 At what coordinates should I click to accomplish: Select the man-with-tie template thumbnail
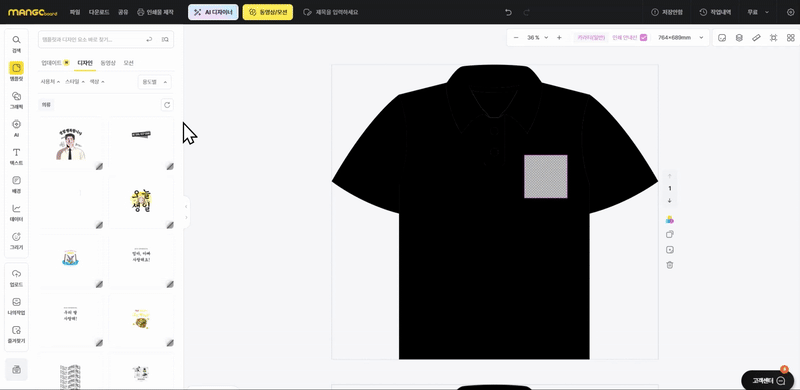pyautogui.click(x=71, y=143)
